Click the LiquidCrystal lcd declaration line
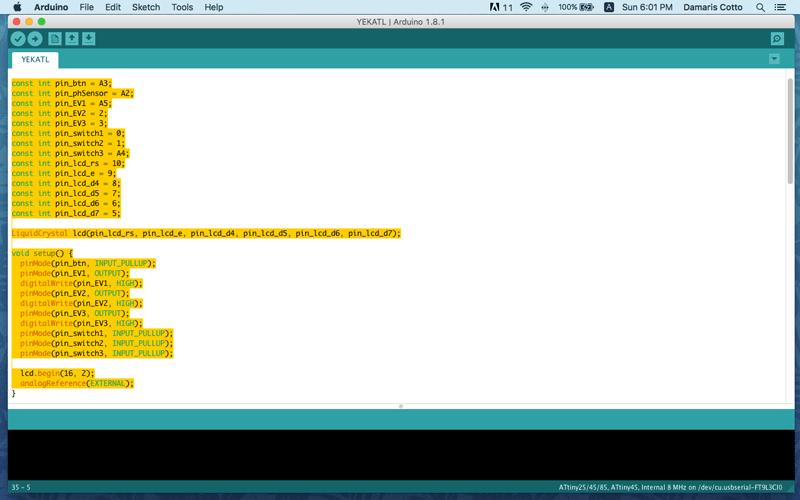 click(206, 233)
